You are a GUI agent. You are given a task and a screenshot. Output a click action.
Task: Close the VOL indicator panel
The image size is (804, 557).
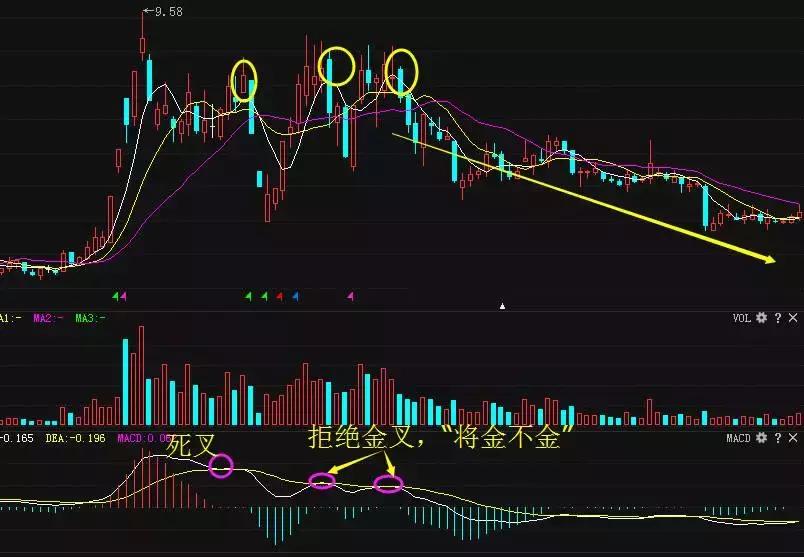click(x=793, y=318)
